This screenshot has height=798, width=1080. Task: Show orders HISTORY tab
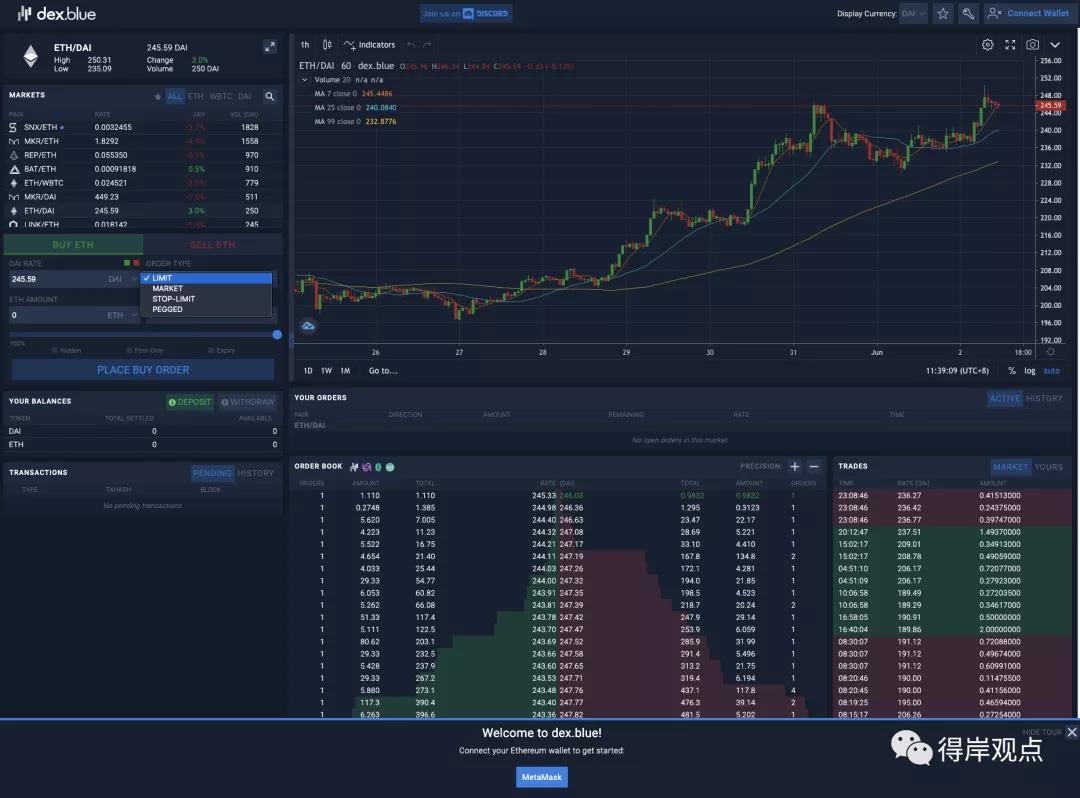[1044, 399]
